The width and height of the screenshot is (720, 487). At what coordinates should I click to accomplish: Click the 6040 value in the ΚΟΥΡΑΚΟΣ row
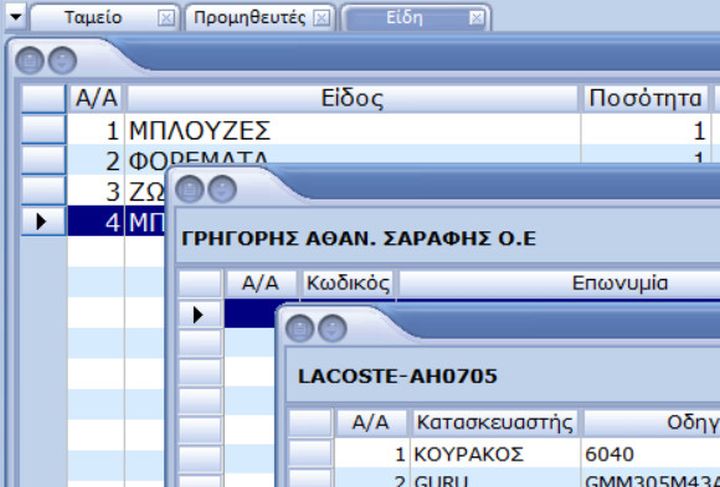coord(609,454)
